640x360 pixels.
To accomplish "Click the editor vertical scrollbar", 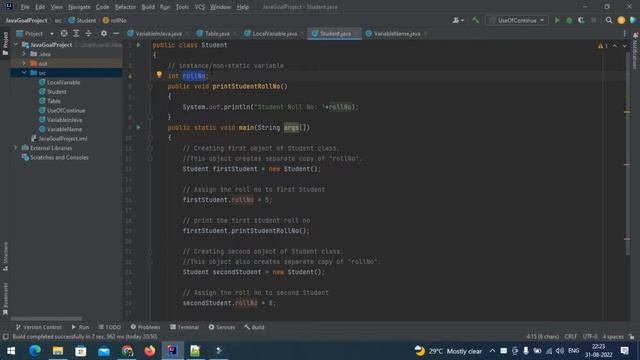I will pyautogui.click(x=627, y=153).
